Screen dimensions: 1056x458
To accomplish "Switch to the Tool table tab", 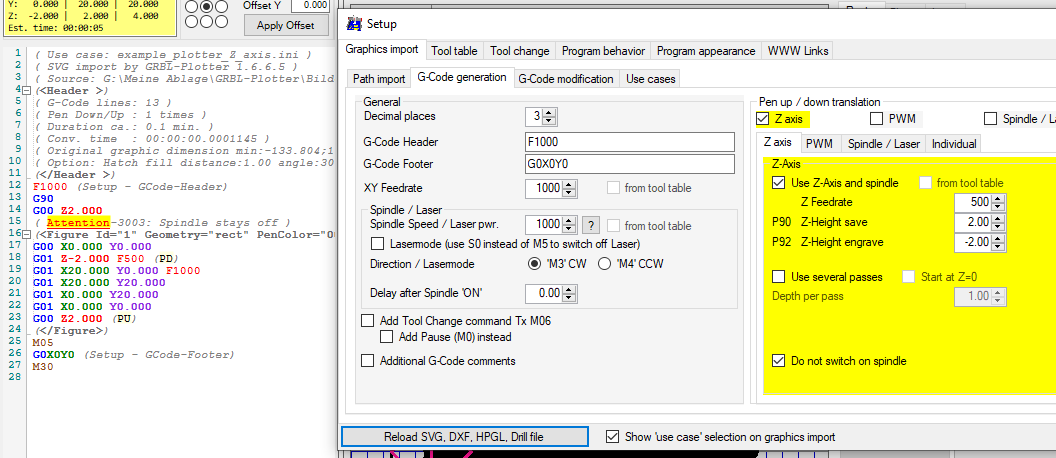I will (454, 51).
